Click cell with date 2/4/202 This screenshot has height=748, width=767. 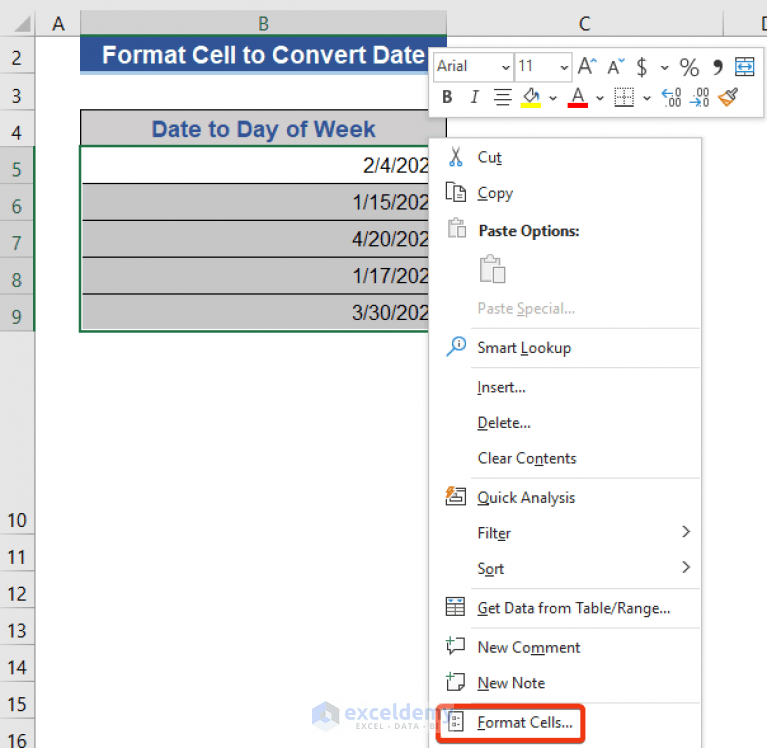(255, 165)
